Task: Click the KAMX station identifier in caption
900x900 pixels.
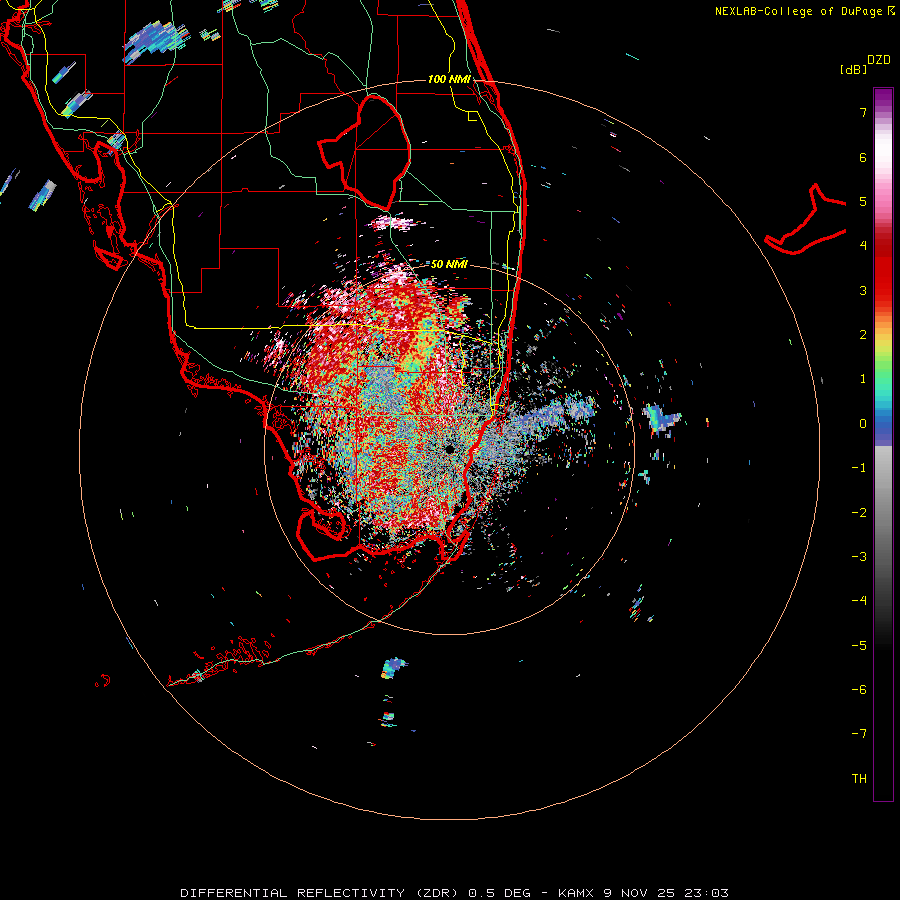Action: 576,893
